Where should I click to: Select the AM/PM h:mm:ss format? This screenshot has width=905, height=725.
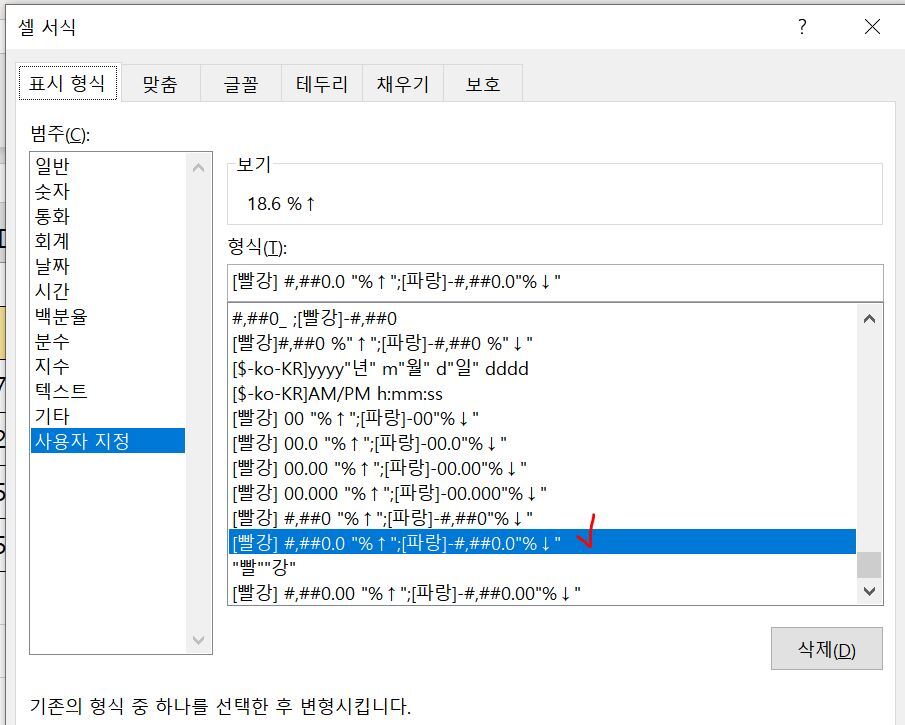[x=542, y=394]
